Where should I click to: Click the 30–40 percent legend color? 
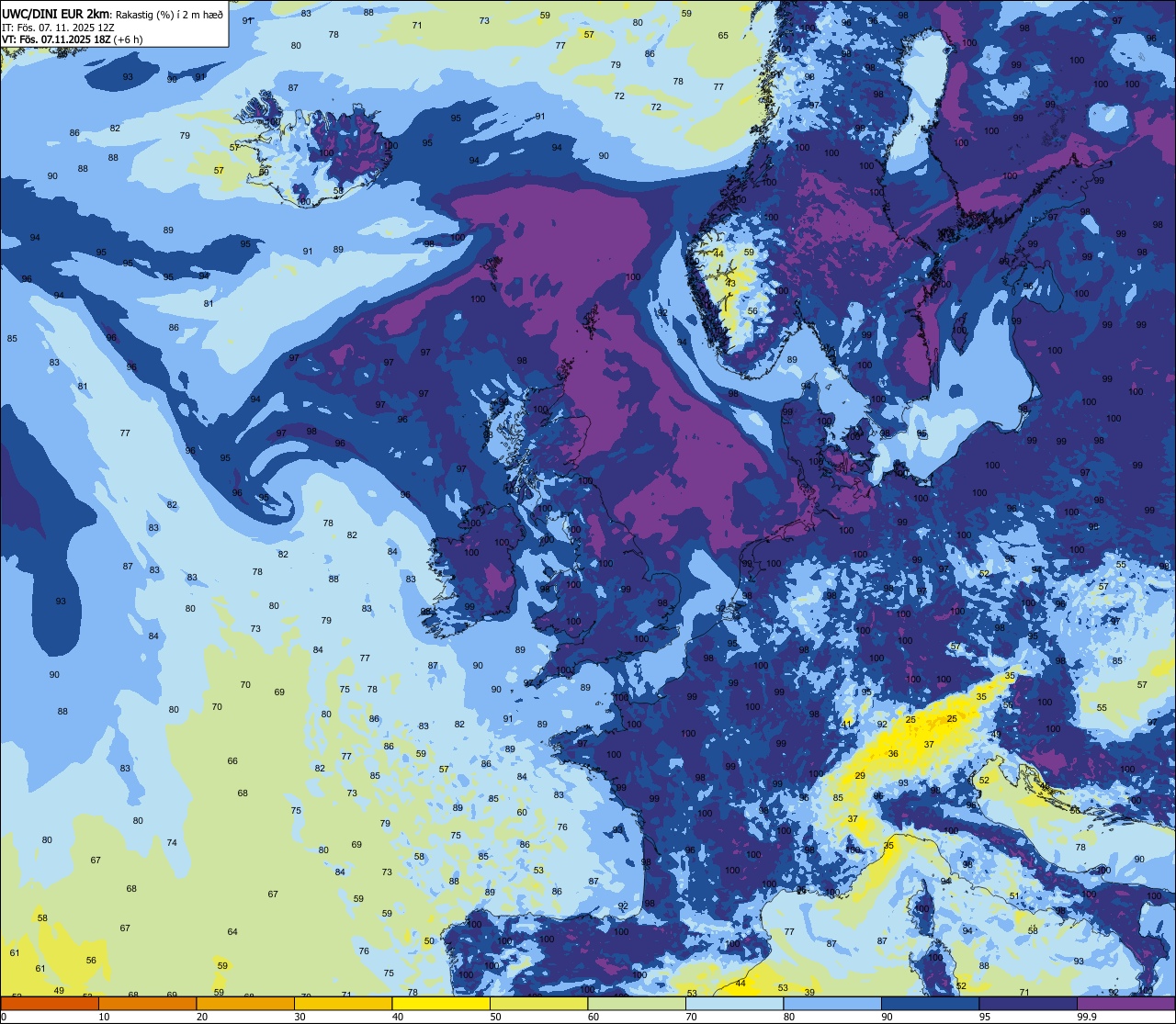tap(343, 1004)
